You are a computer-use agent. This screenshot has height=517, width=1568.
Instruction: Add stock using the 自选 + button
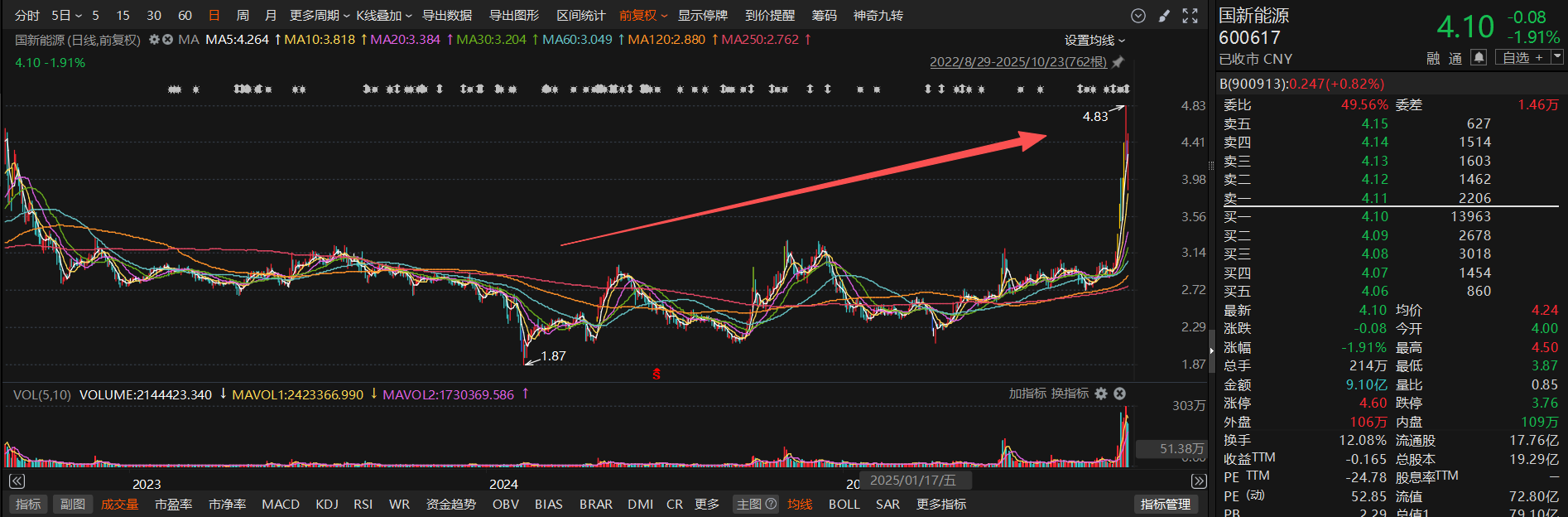click(x=1522, y=57)
